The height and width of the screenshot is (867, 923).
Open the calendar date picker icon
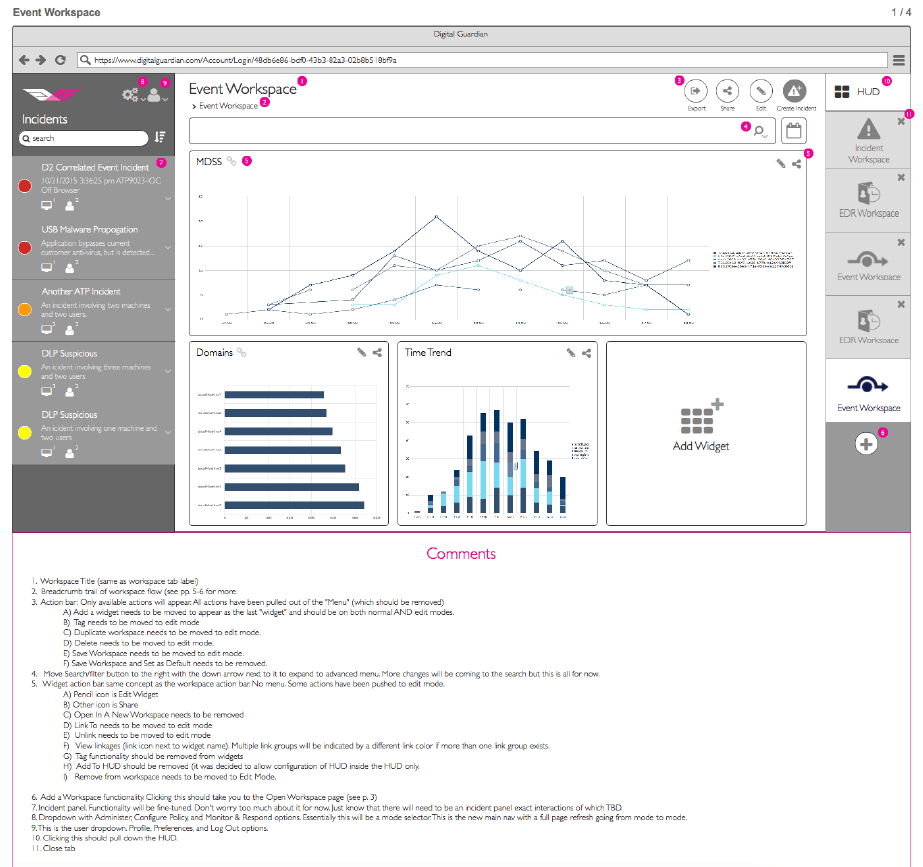pos(793,131)
